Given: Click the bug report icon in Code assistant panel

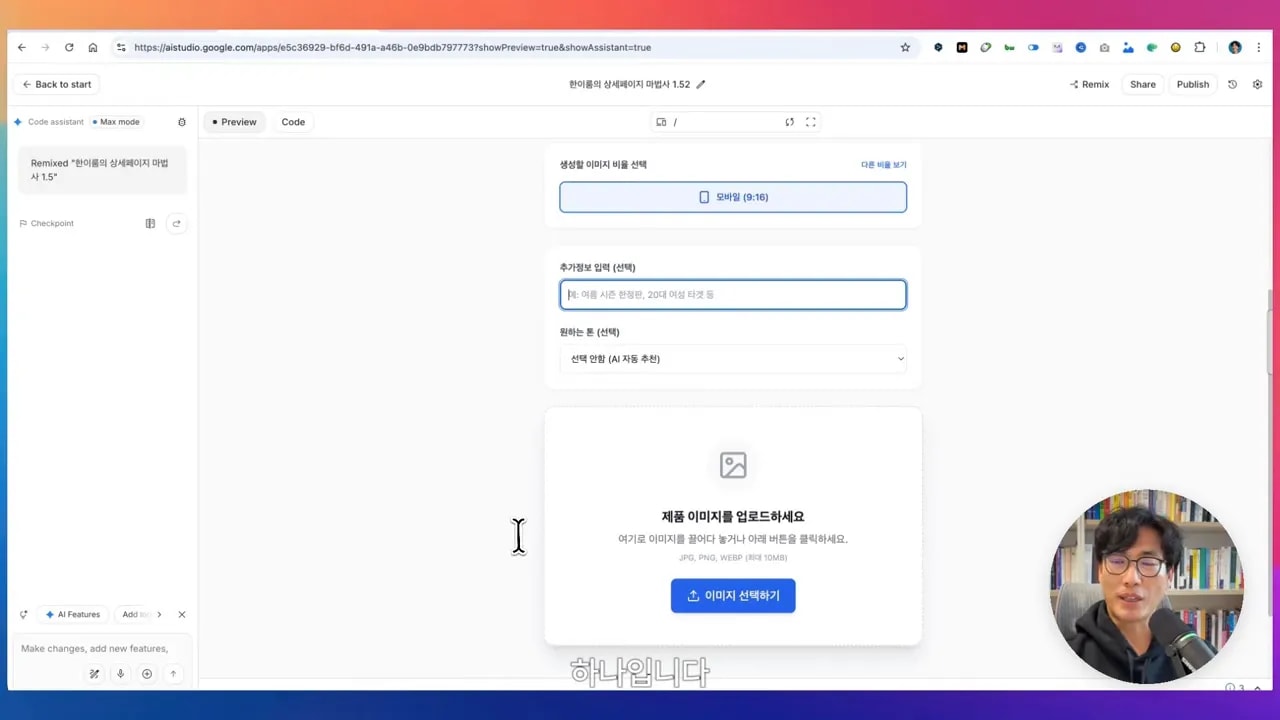Looking at the screenshot, I should [182, 121].
